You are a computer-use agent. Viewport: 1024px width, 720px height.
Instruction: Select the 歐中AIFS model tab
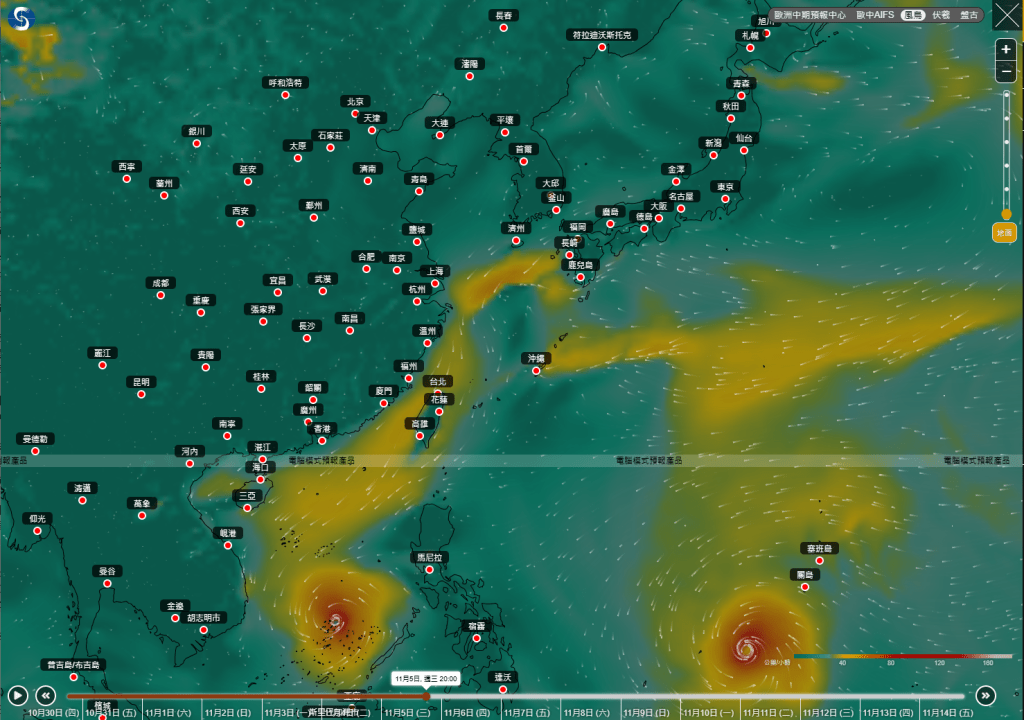875,15
